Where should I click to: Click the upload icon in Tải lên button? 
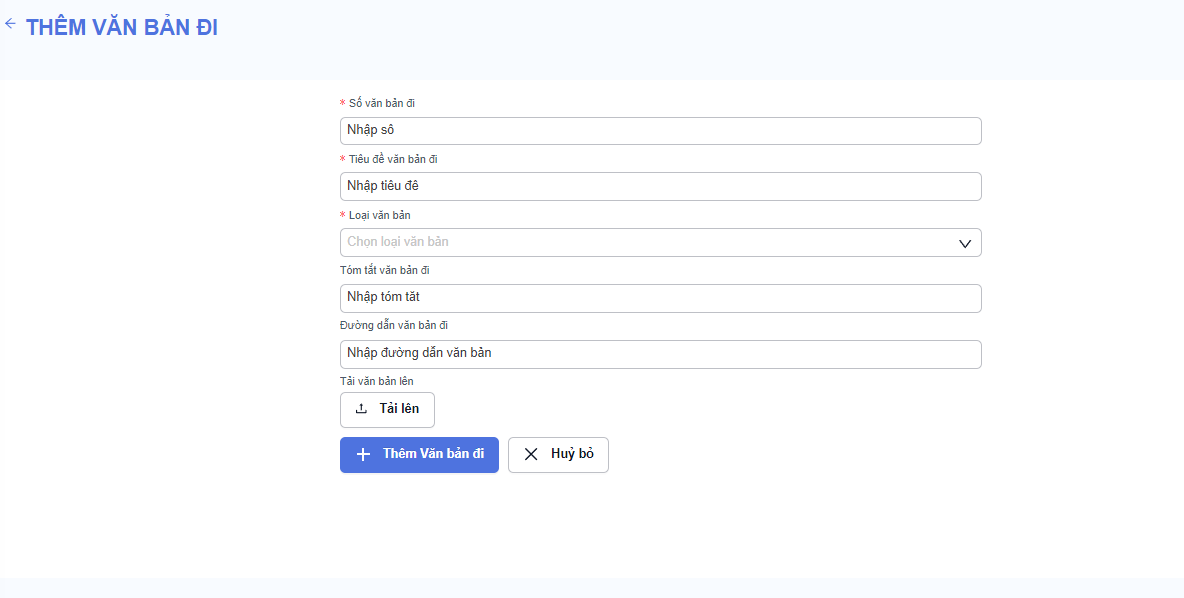pyautogui.click(x=362, y=408)
